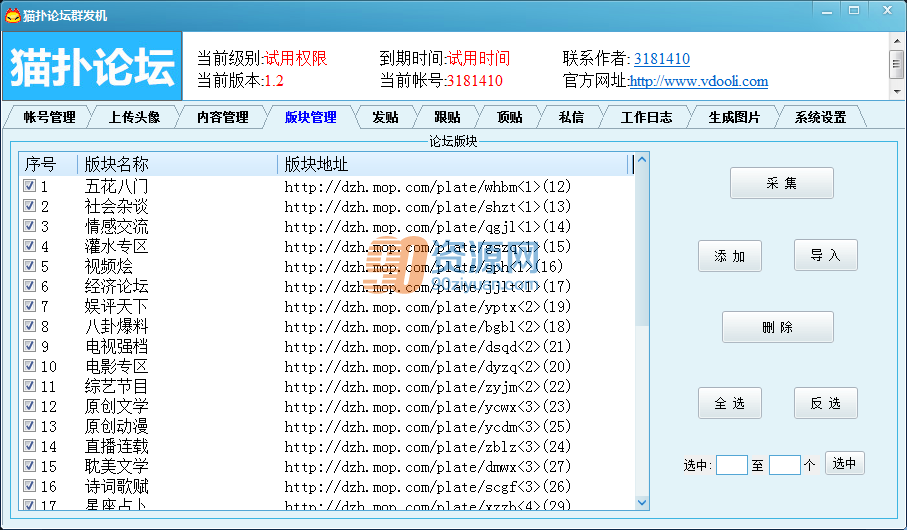Toggle the checkbox for row 15 耽美文学
Screen dimensions: 907x530
pos(30,466)
